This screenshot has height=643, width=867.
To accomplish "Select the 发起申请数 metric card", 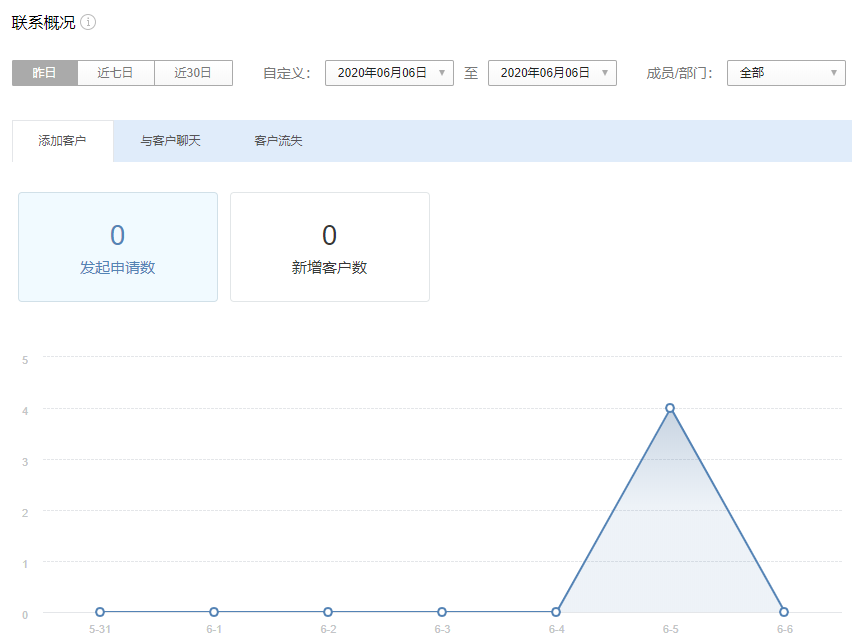I will 118,247.
